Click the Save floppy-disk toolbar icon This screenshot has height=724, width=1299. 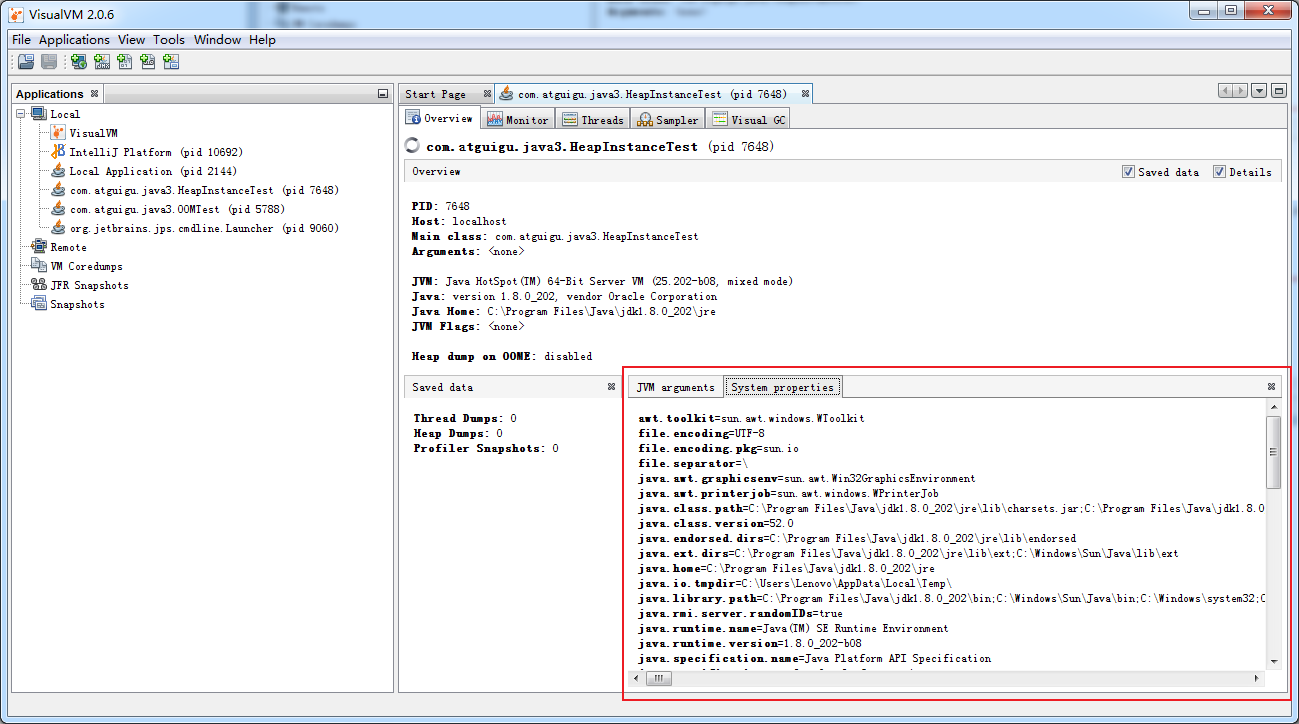tap(48, 62)
